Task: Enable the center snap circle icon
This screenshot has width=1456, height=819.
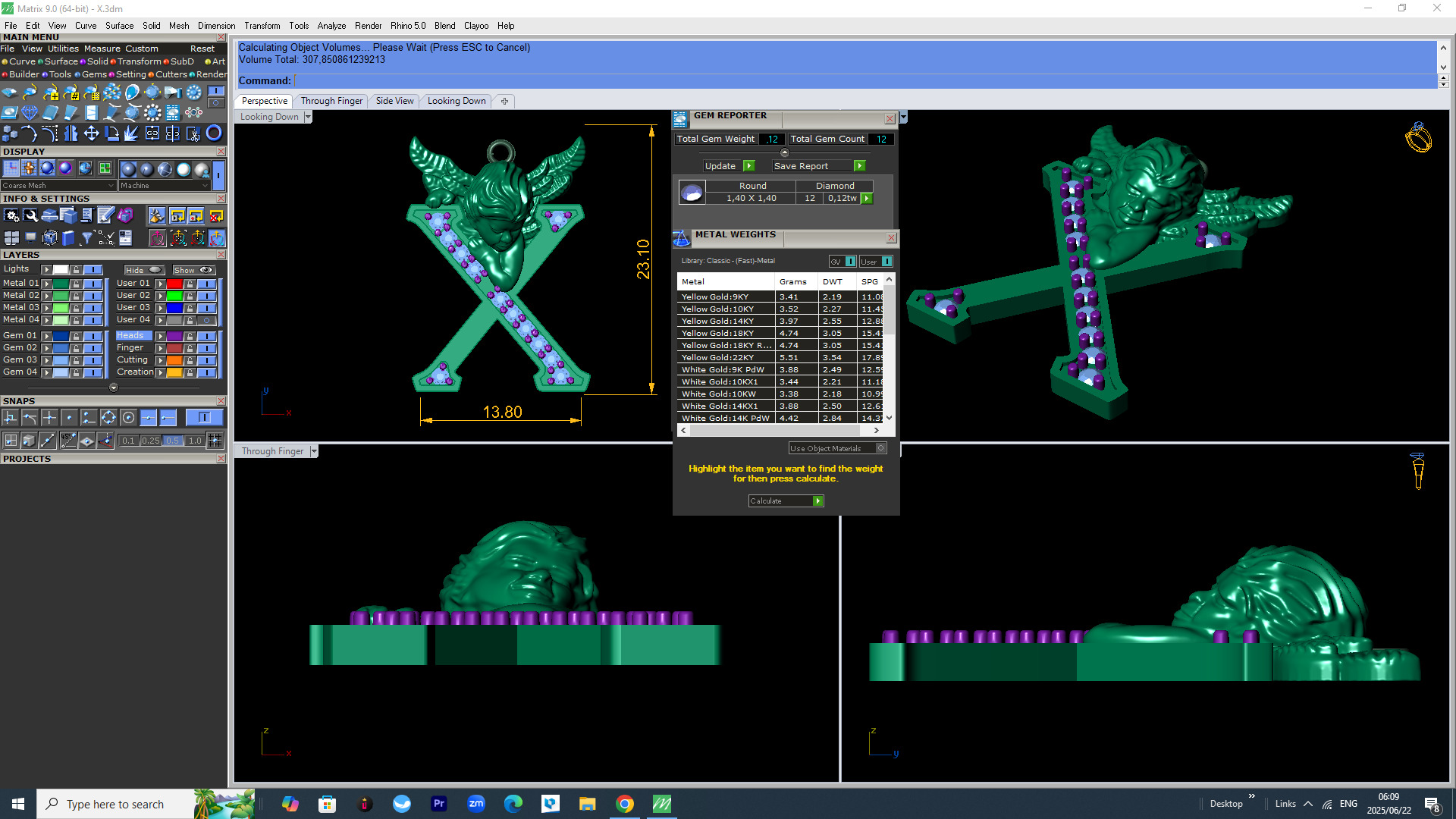Action: point(128,418)
